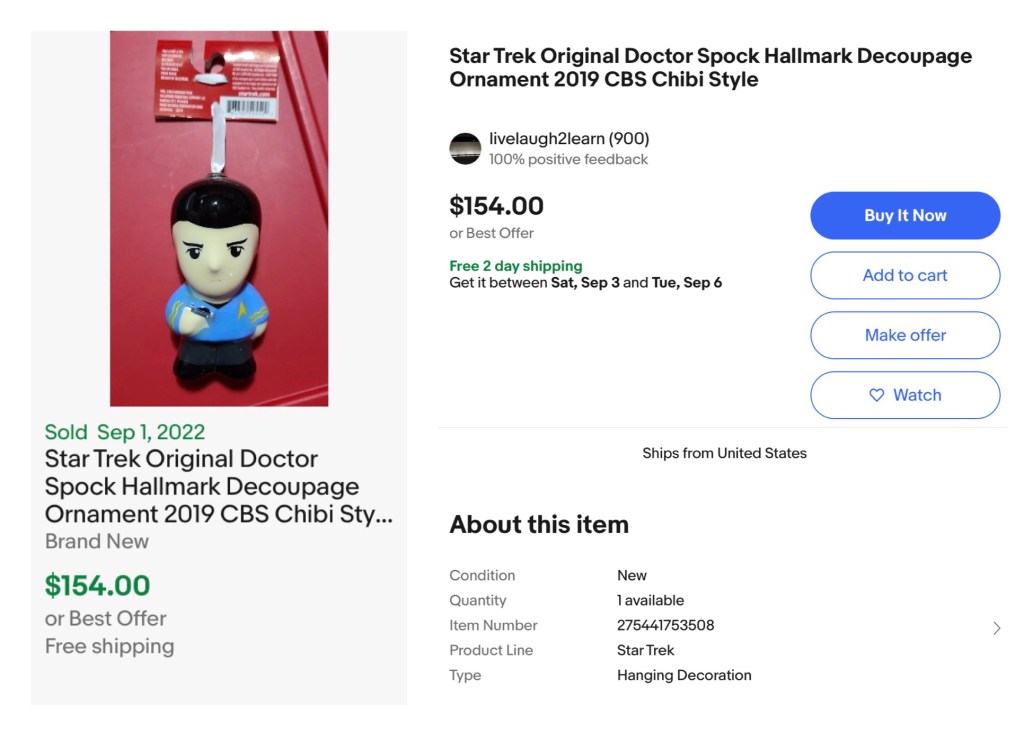The image size is (1024, 731).
Task: Click the Hanging Decoration type value
Action: pos(684,675)
